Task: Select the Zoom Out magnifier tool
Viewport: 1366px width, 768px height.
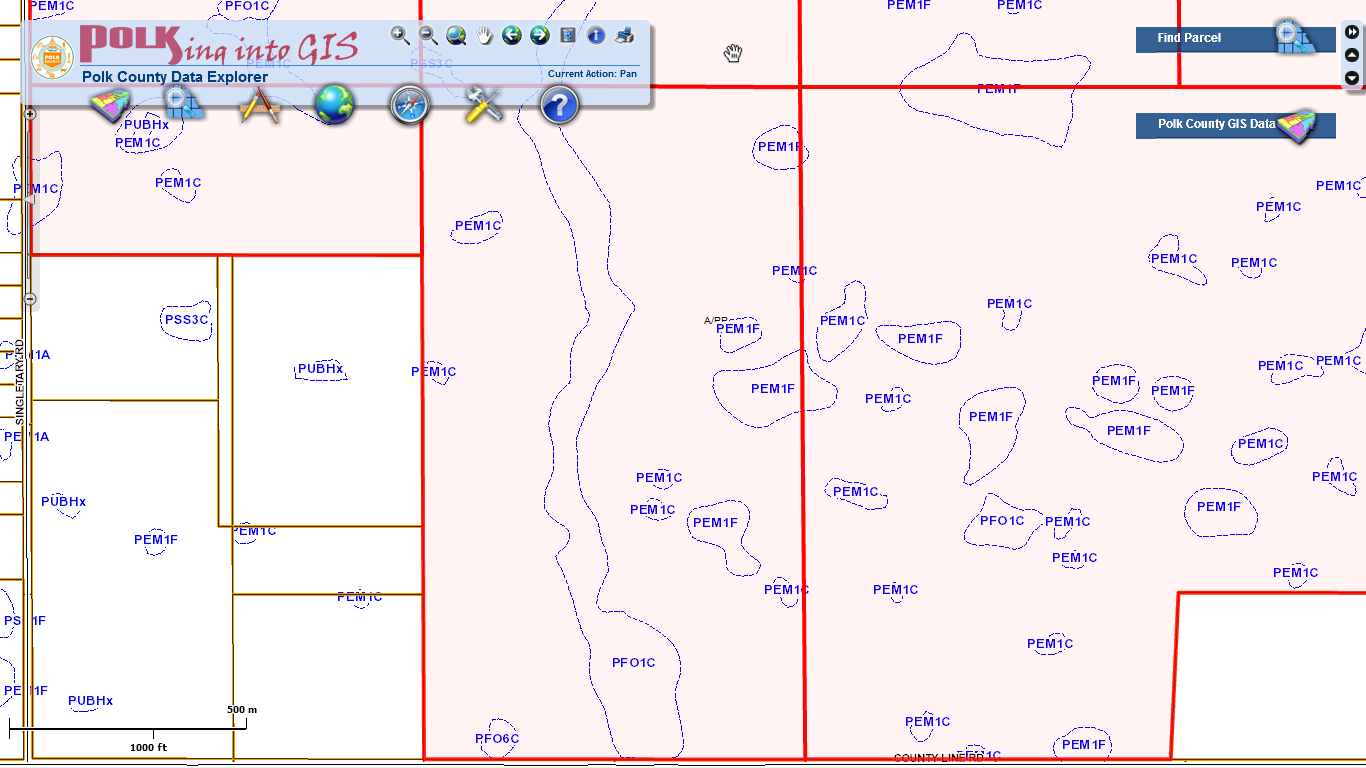Action: click(x=428, y=36)
